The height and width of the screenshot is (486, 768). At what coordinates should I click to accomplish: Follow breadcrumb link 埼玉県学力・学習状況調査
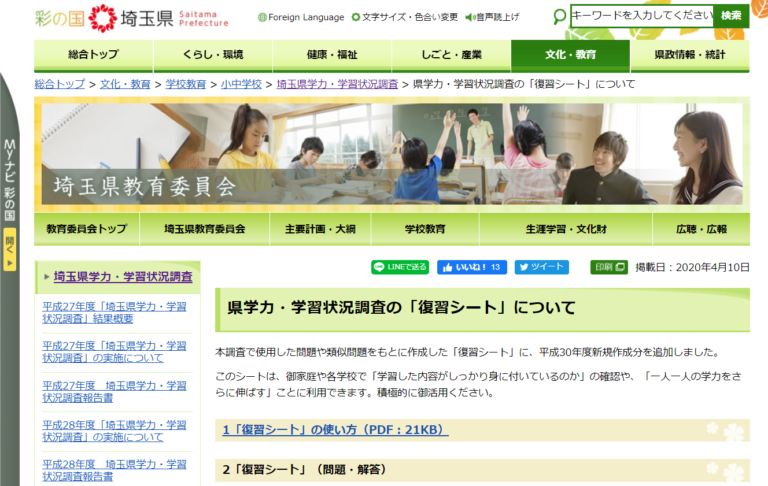pyautogui.click(x=337, y=84)
